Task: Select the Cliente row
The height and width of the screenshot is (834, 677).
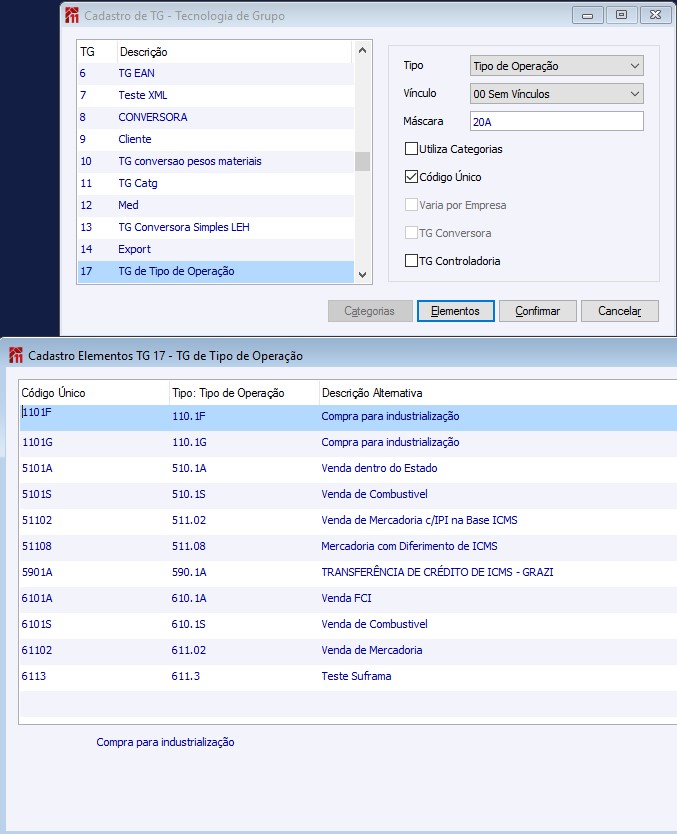Action: [216, 139]
